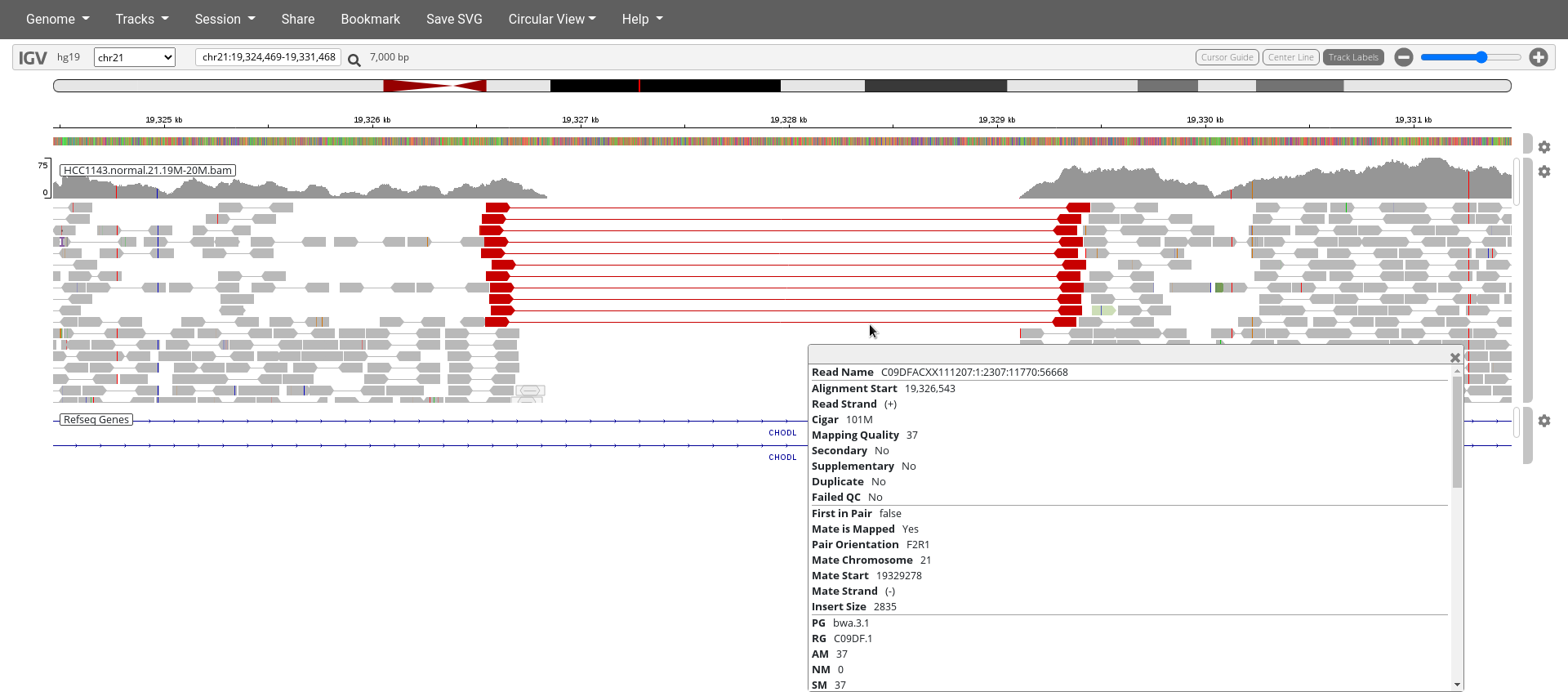
Task: Click the 19,325 kb ruler label
Action: pos(163,119)
